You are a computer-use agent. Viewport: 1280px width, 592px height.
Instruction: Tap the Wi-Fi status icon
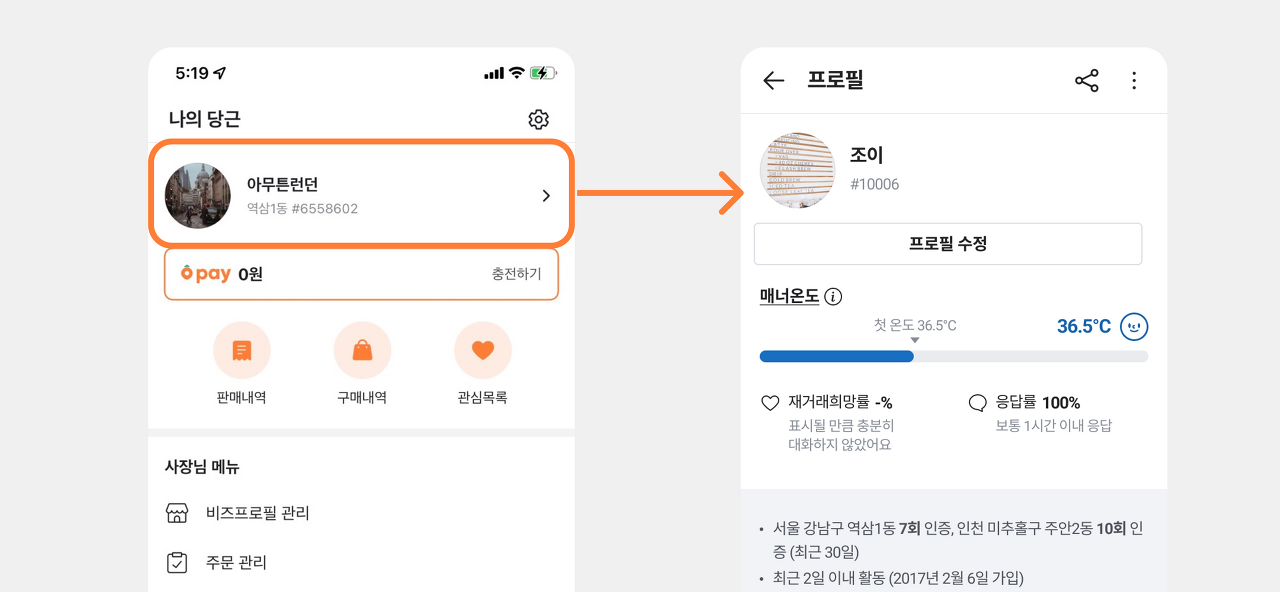tap(516, 73)
